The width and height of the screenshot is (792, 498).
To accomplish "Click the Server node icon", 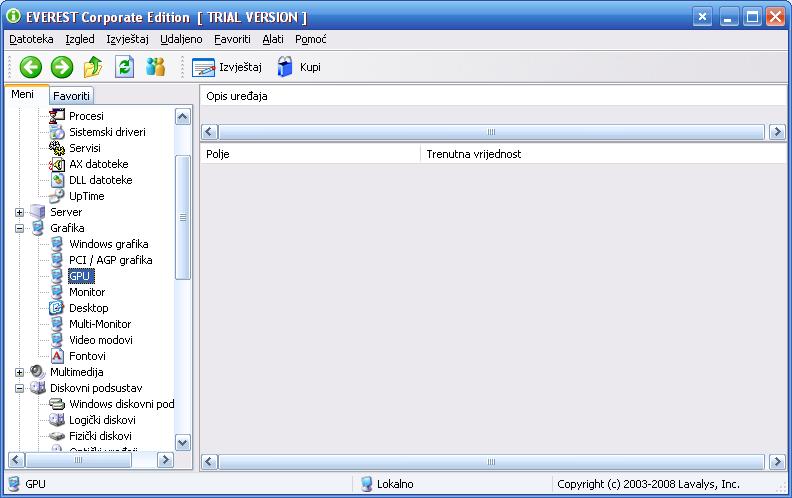I will (38, 212).
